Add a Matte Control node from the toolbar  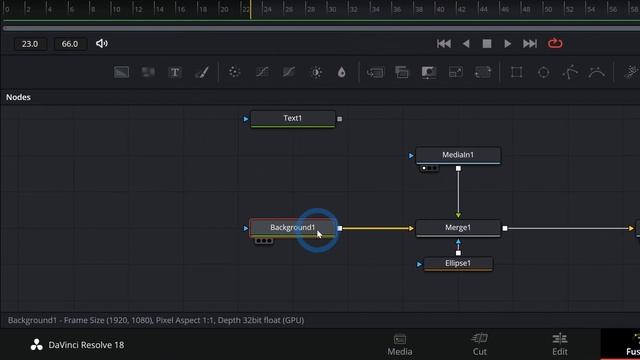coord(429,72)
